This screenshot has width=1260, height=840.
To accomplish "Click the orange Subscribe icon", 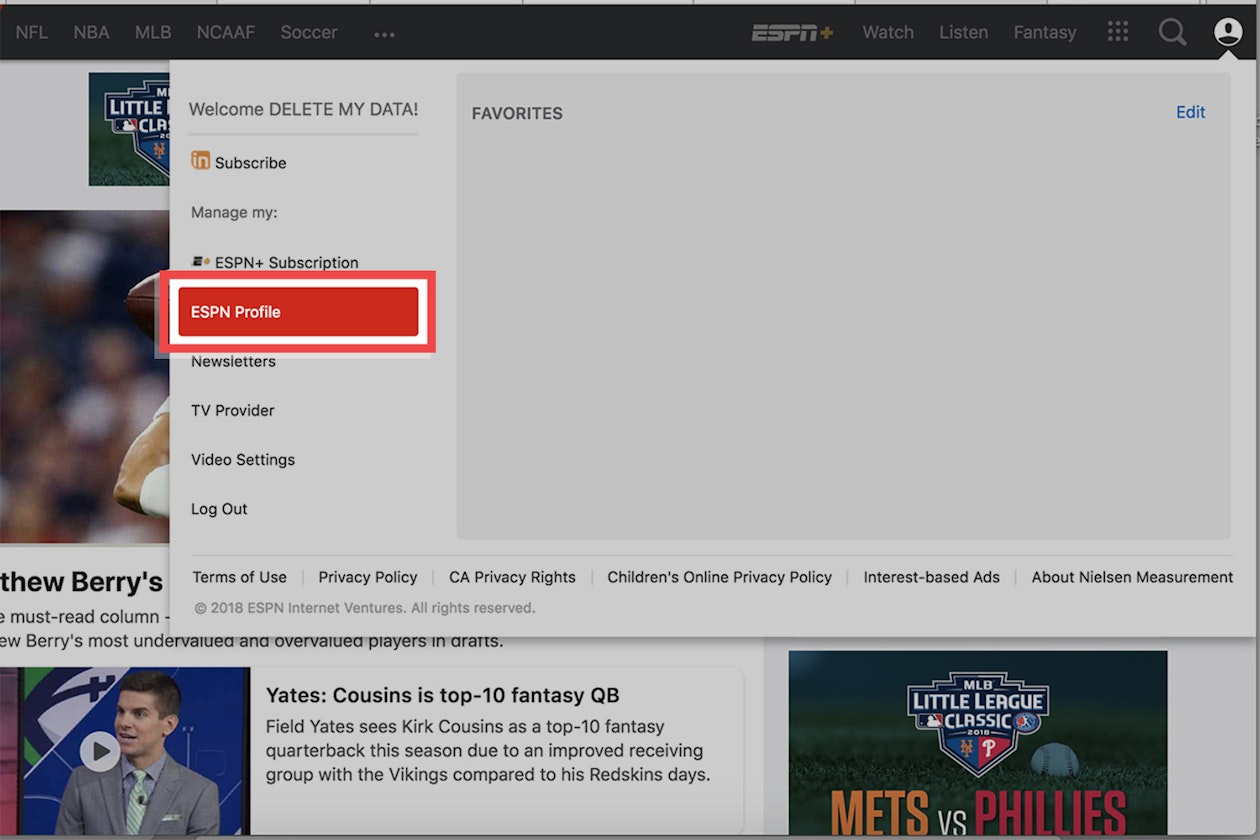I will tap(200, 161).
